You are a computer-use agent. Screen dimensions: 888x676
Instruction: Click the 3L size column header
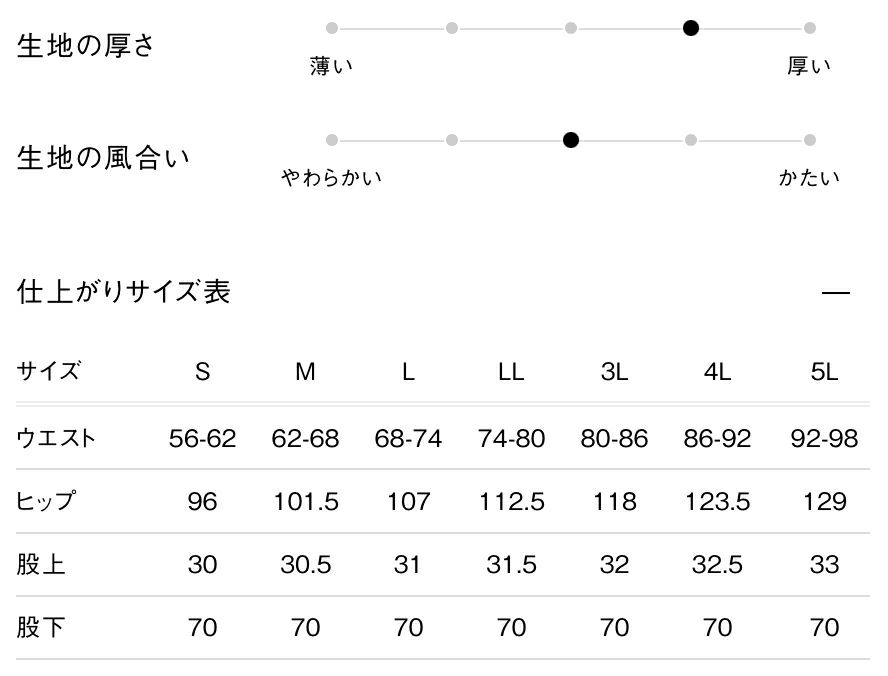[x=614, y=372]
